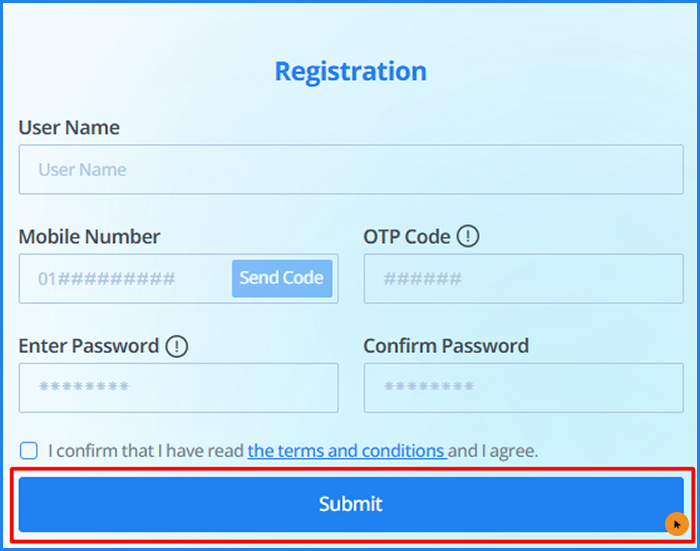
Task: Click the Confirm Password input field
Action: click(x=523, y=388)
